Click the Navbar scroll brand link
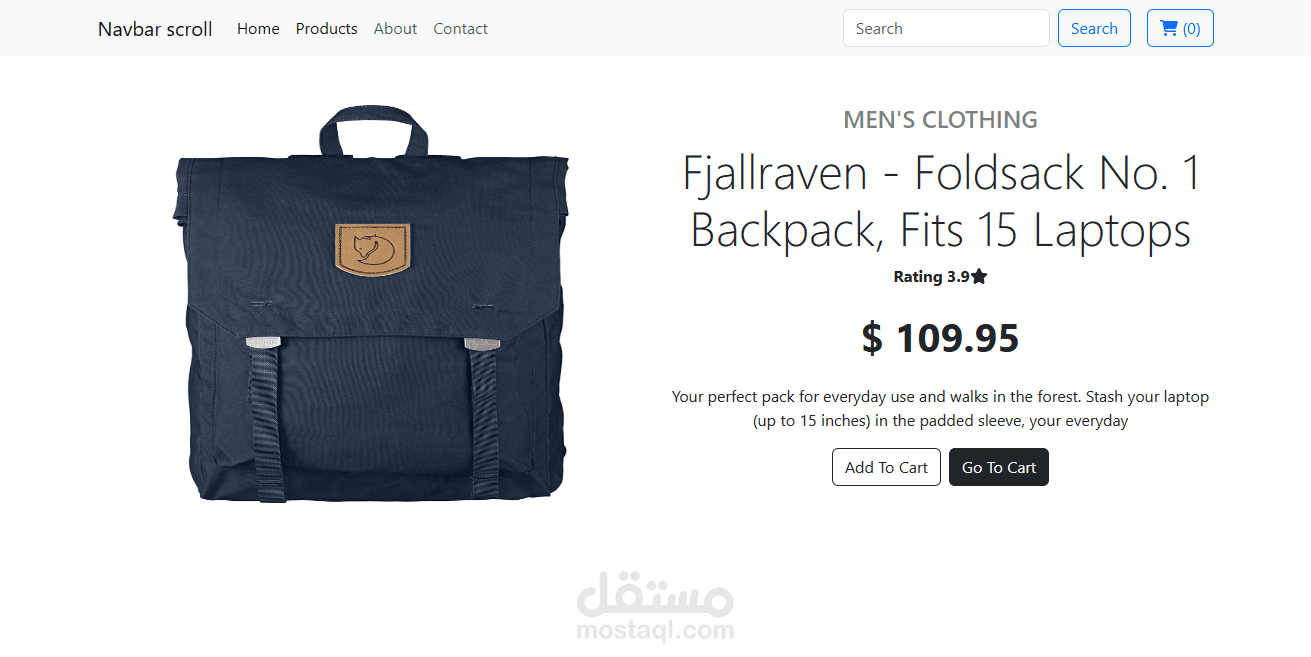 click(x=155, y=29)
